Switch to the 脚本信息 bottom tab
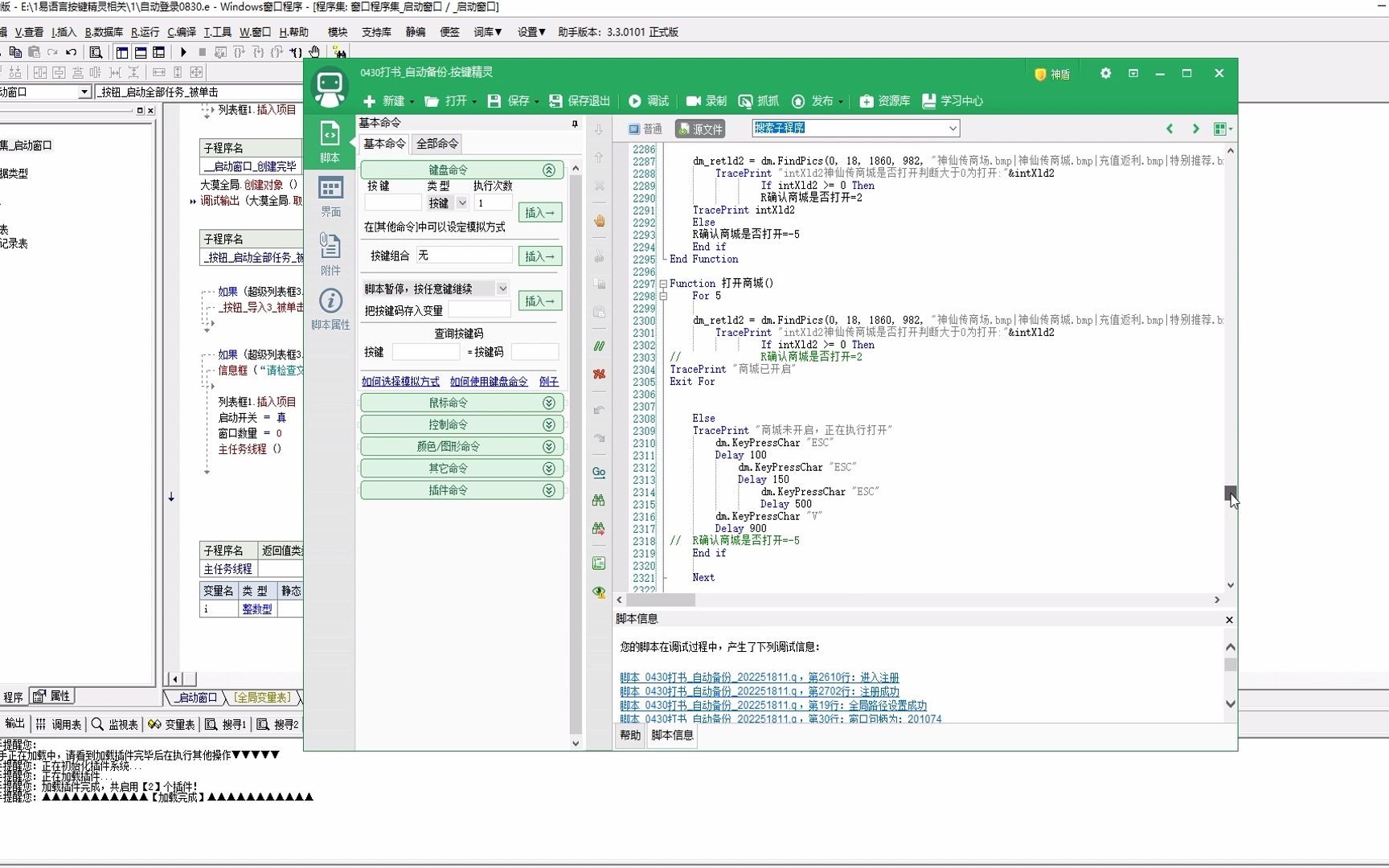This screenshot has height=868, width=1389. click(673, 735)
